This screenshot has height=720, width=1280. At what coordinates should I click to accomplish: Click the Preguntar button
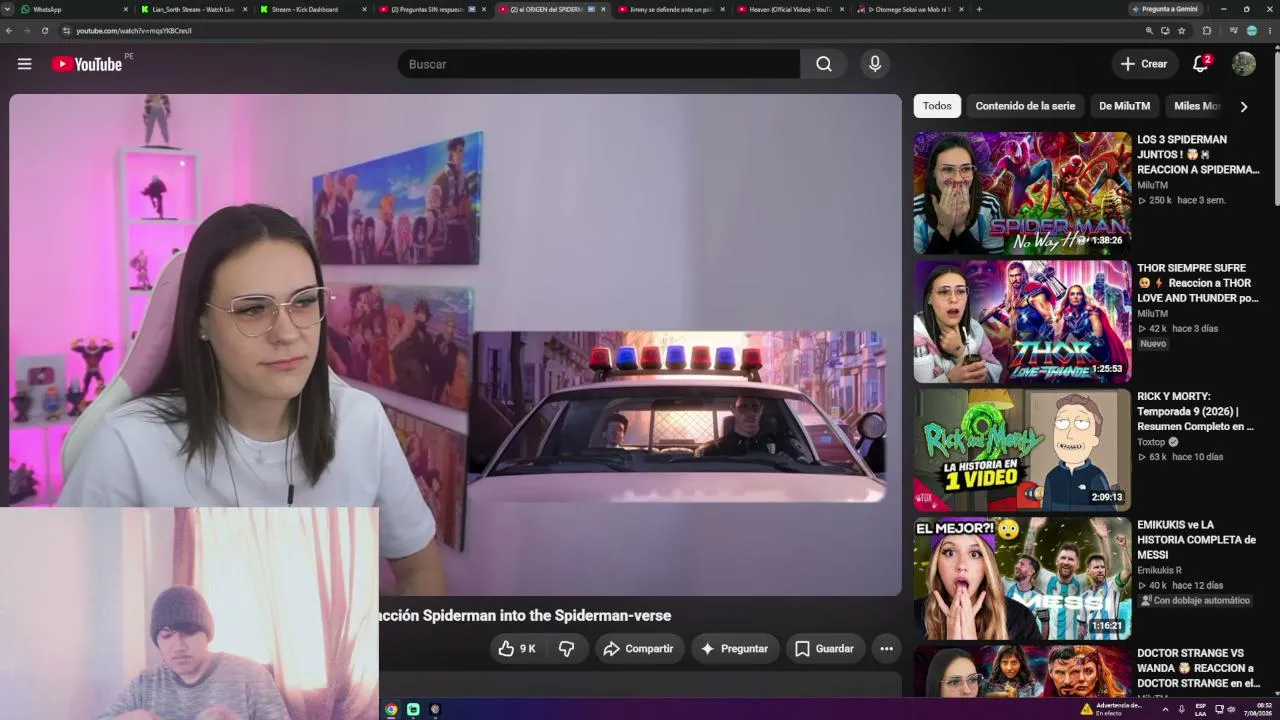point(734,649)
